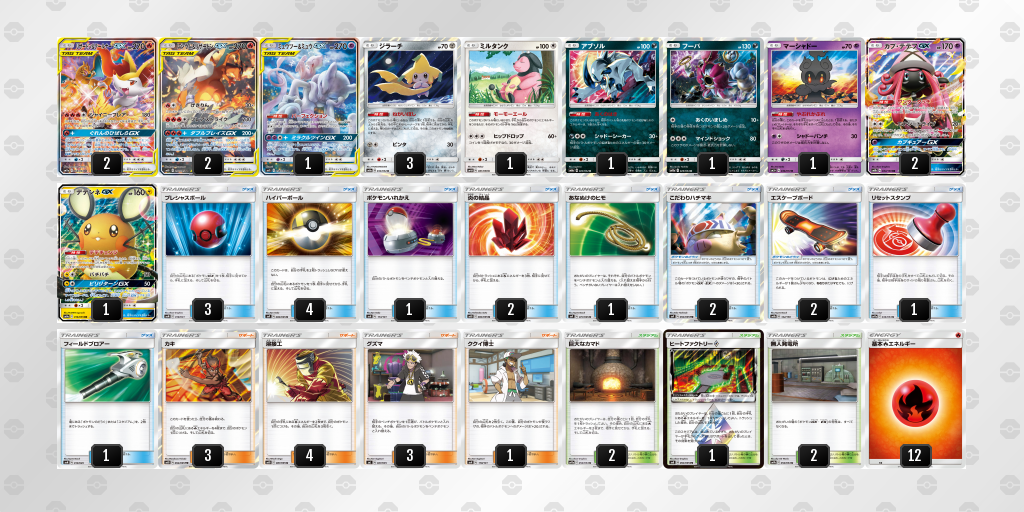The image size is (1024, 512).
Task: Choose the Mewtwo & Mew GX card
Action: 309,107
